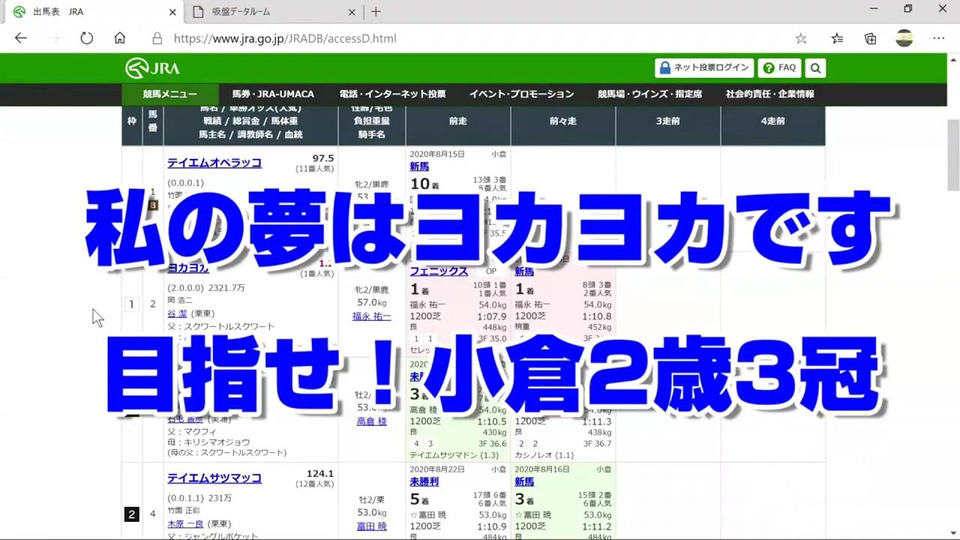The image size is (960, 540).
Task: Click the page vertical scrollbar thumb
Action: click(x=953, y=155)
